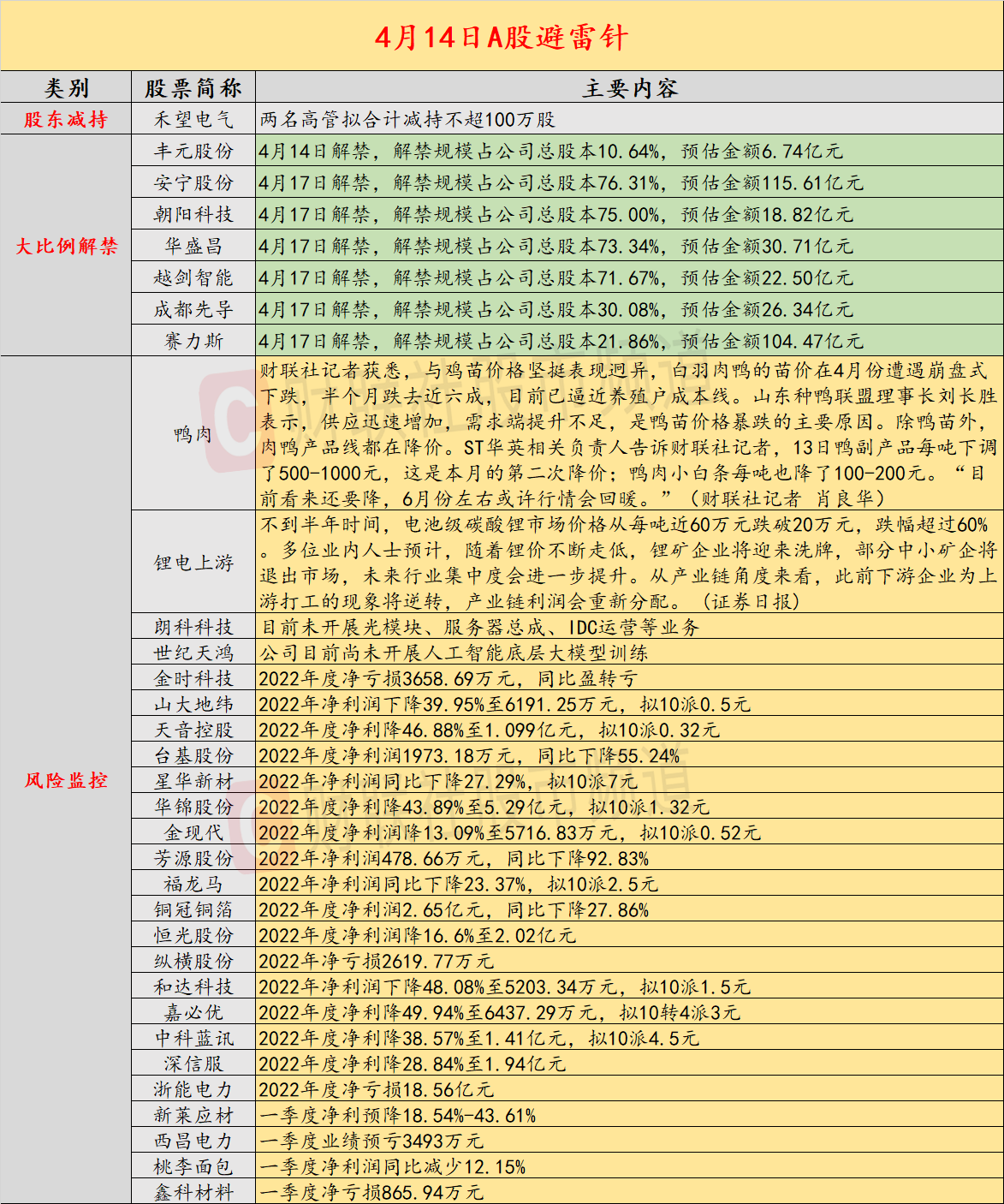Click the stock name 华盛昌
1004x1204 pixels.
click(x=193, y=247)
